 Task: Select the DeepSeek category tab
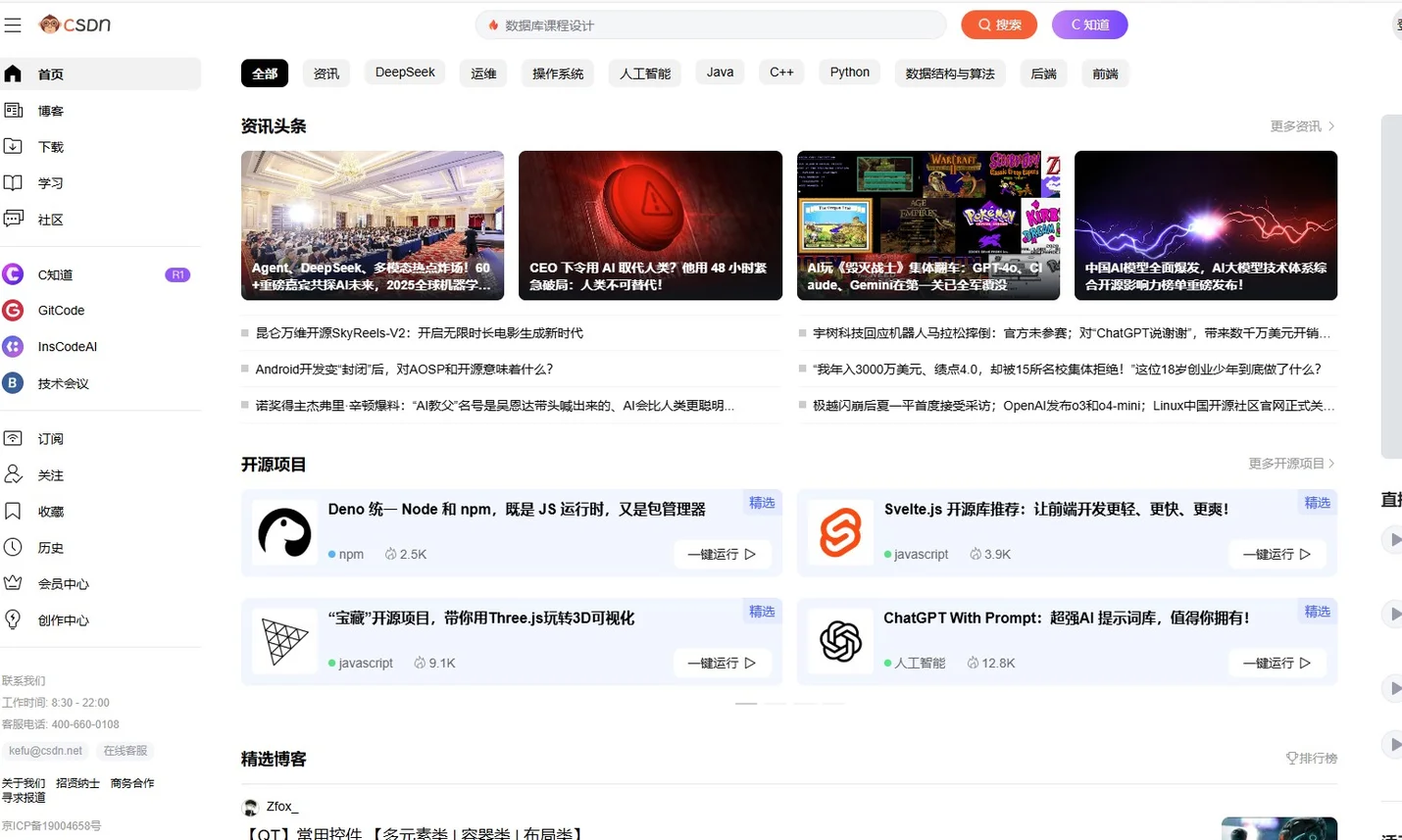pos(405,73)
